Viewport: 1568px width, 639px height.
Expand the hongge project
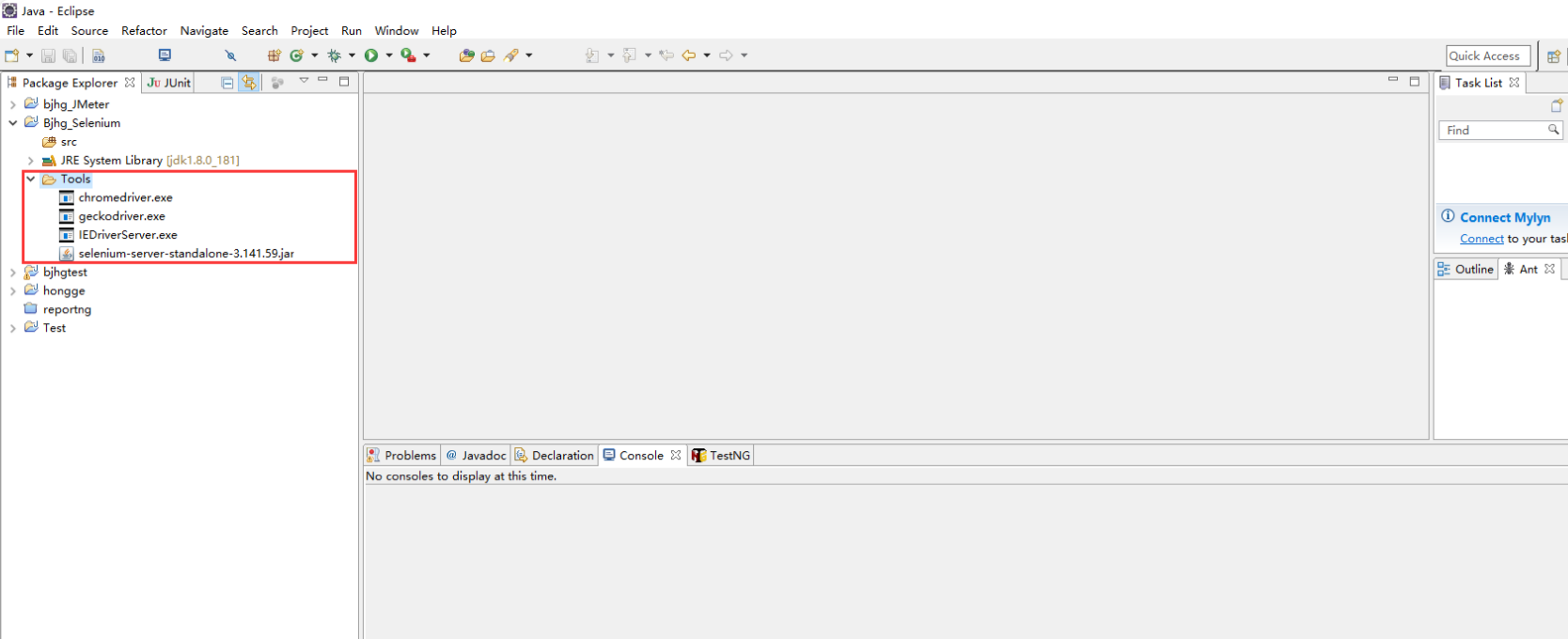(13, 291)
